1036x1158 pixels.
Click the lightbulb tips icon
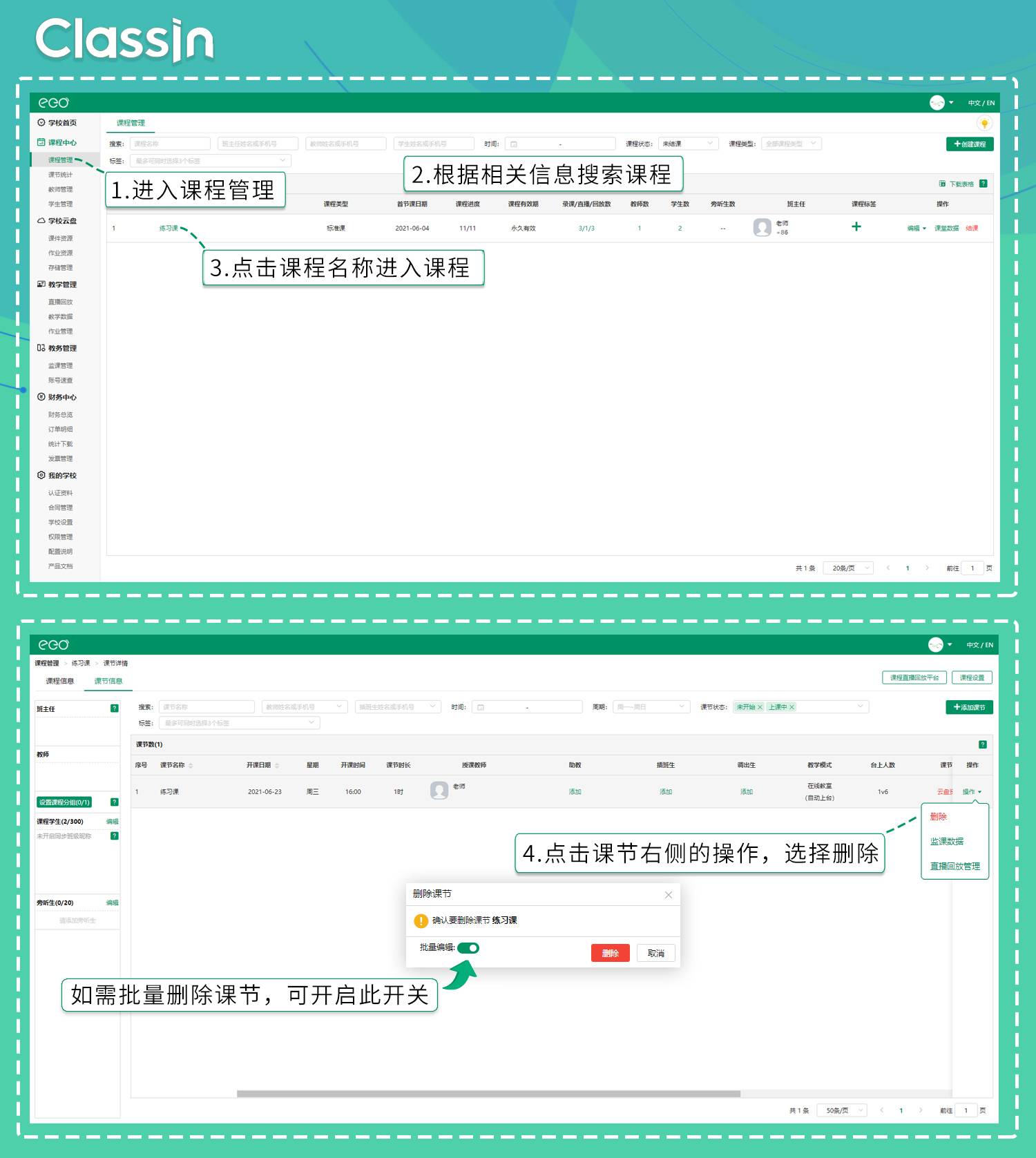click(x=984, y=124)
